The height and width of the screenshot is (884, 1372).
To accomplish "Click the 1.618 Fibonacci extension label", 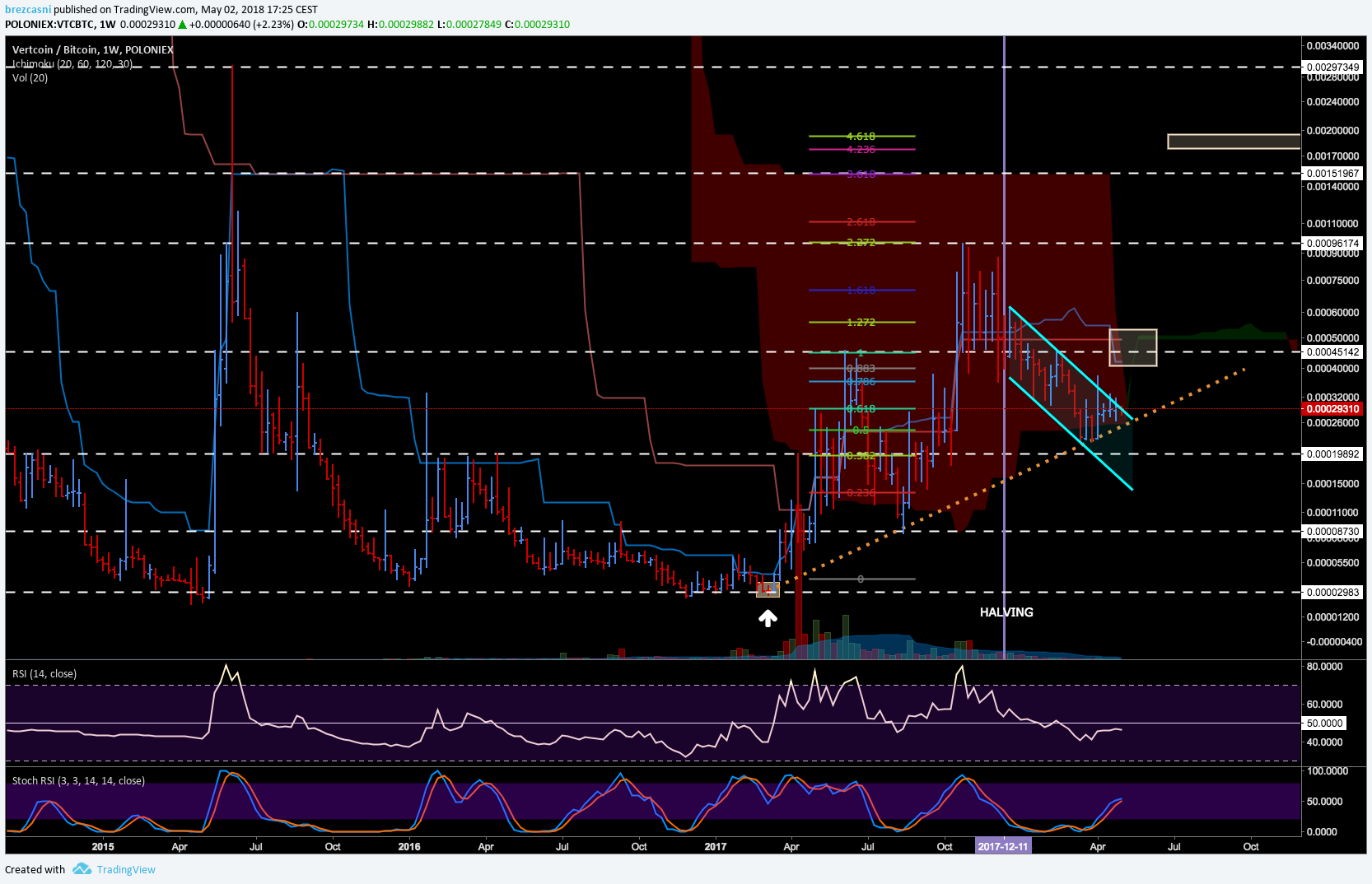I will coord(861,291).
